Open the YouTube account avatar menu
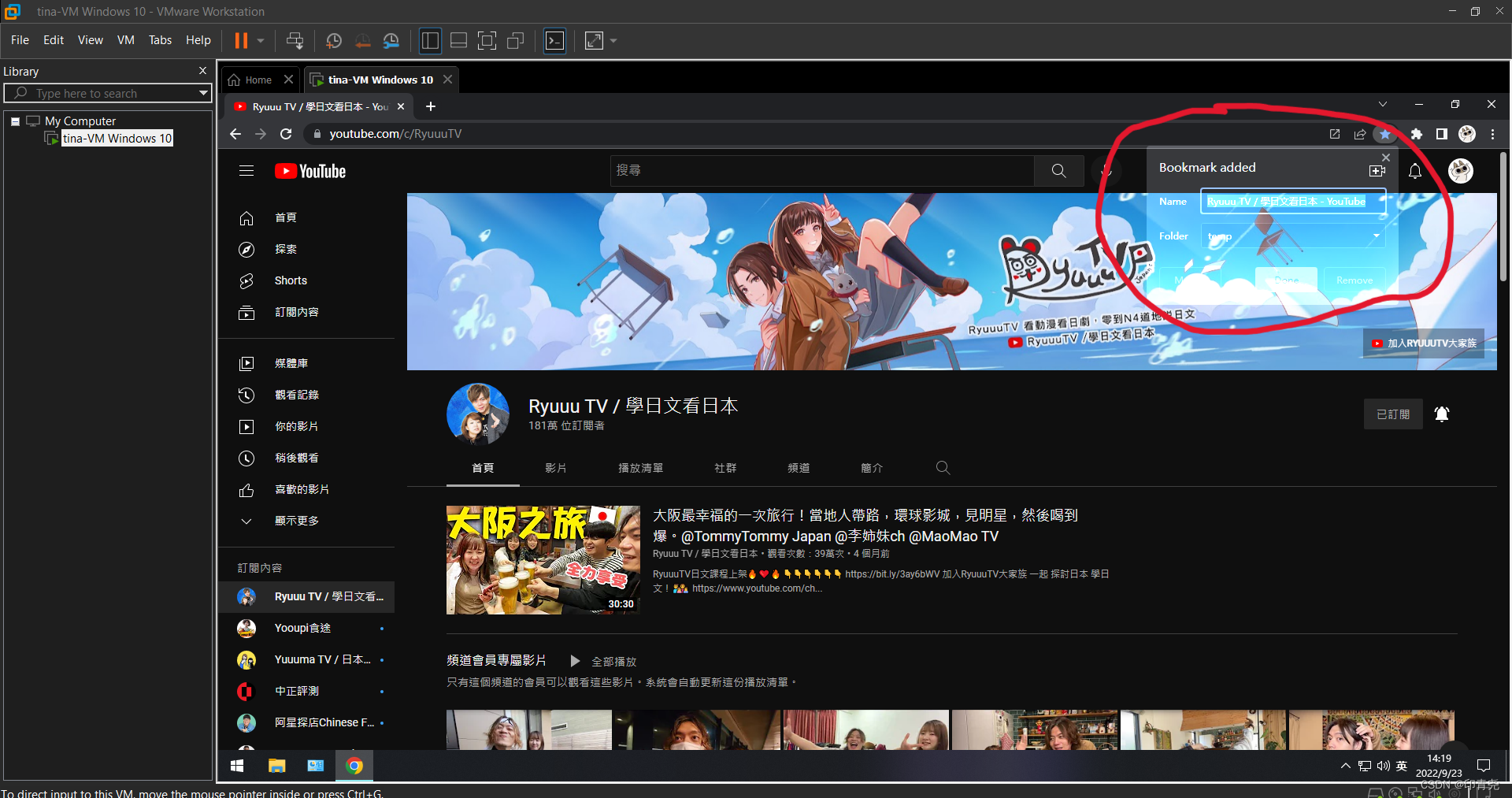 (1461, 171)
